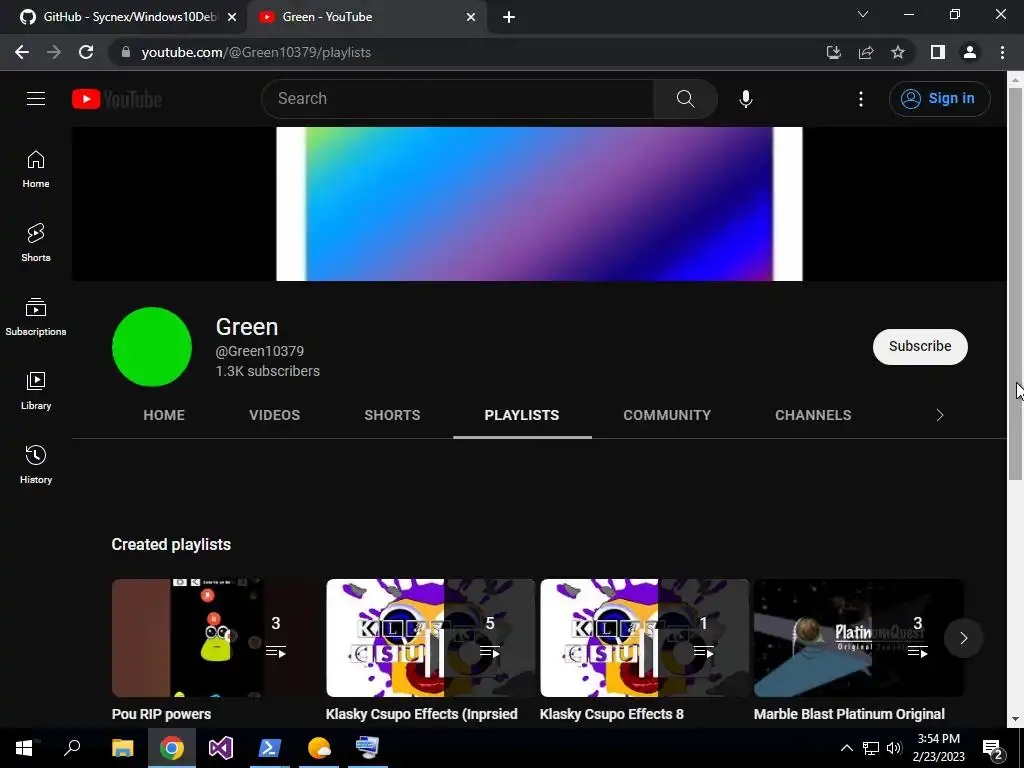This screenshot has width=1024, height=768.
Task: Open Windows Start menu
Action: (24, 748)
